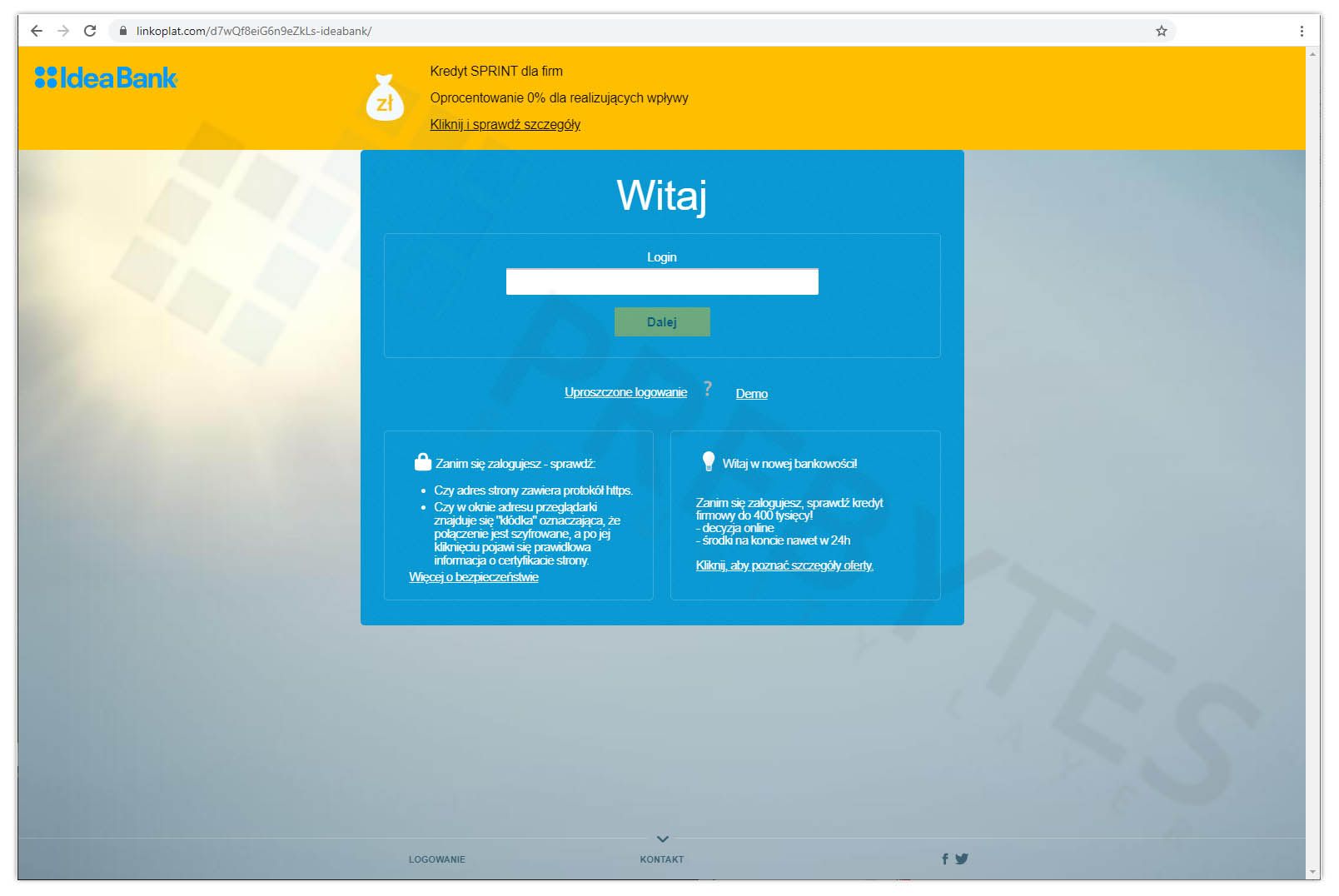Click the address bar URL text

coord(254,31)
